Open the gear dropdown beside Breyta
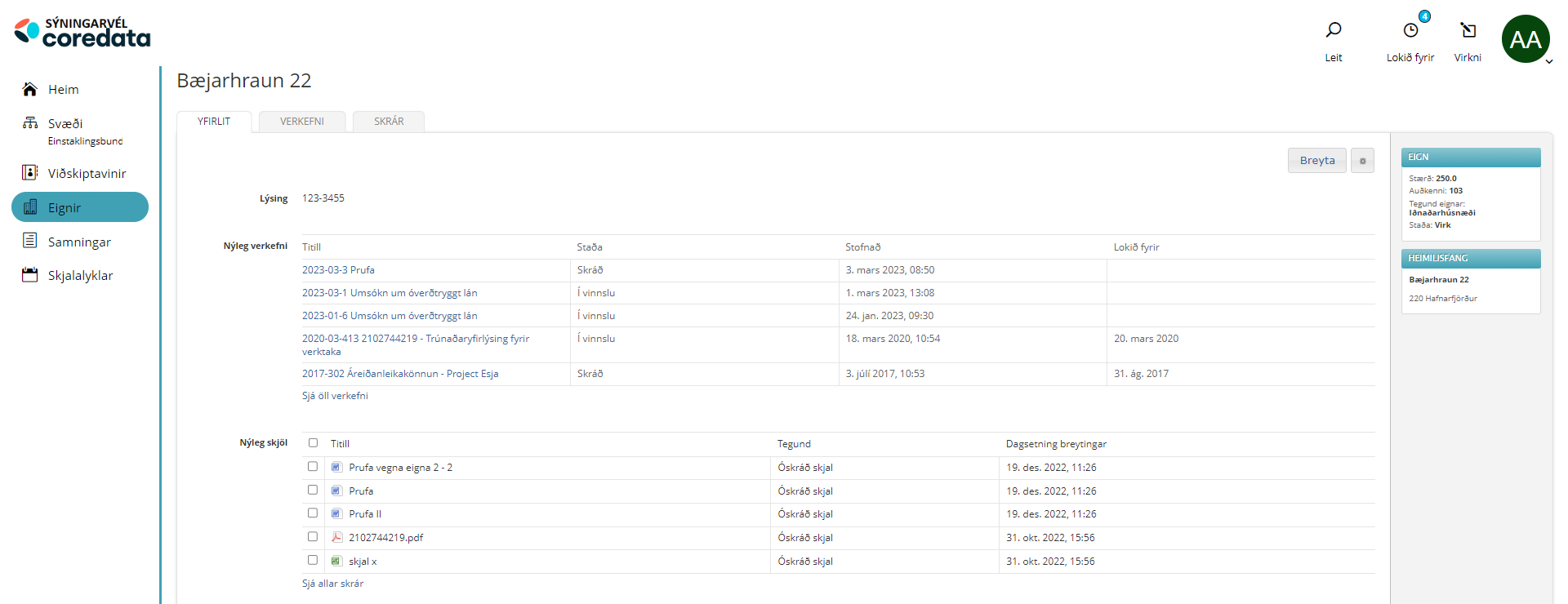Viewport: 1568px width, 604px height. coord(1362,161)
